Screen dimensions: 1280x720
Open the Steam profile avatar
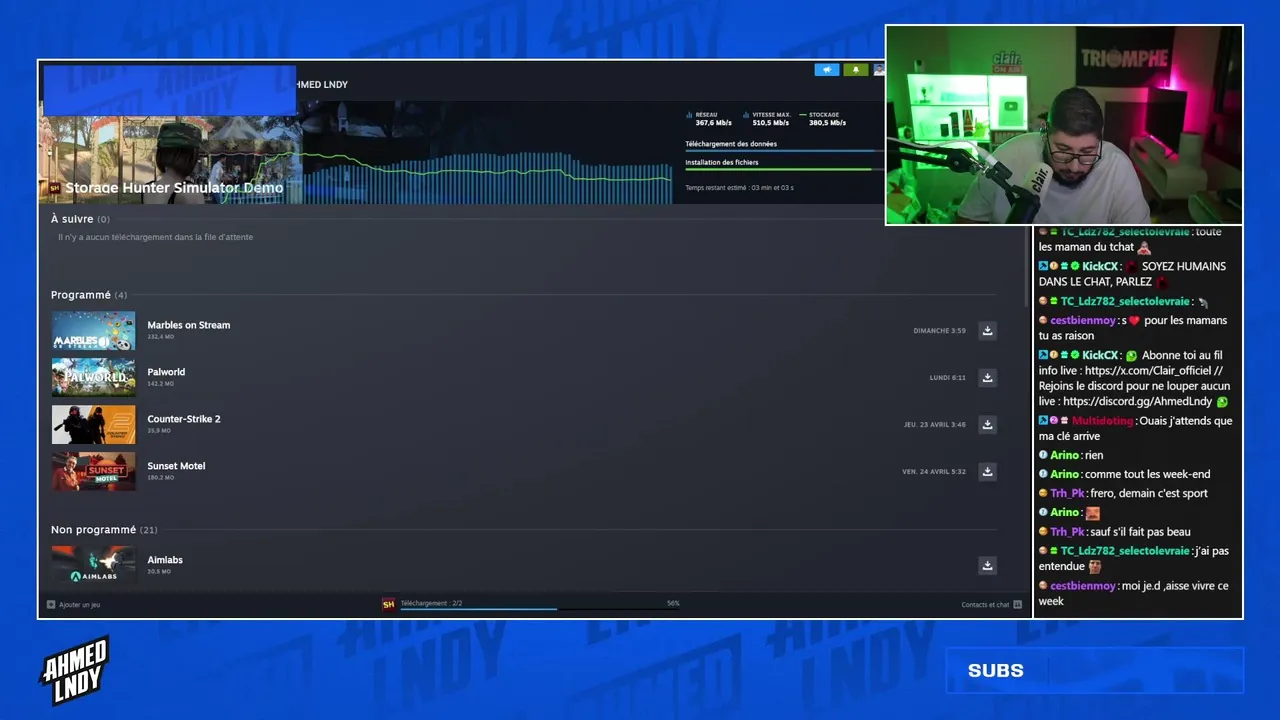879,70
